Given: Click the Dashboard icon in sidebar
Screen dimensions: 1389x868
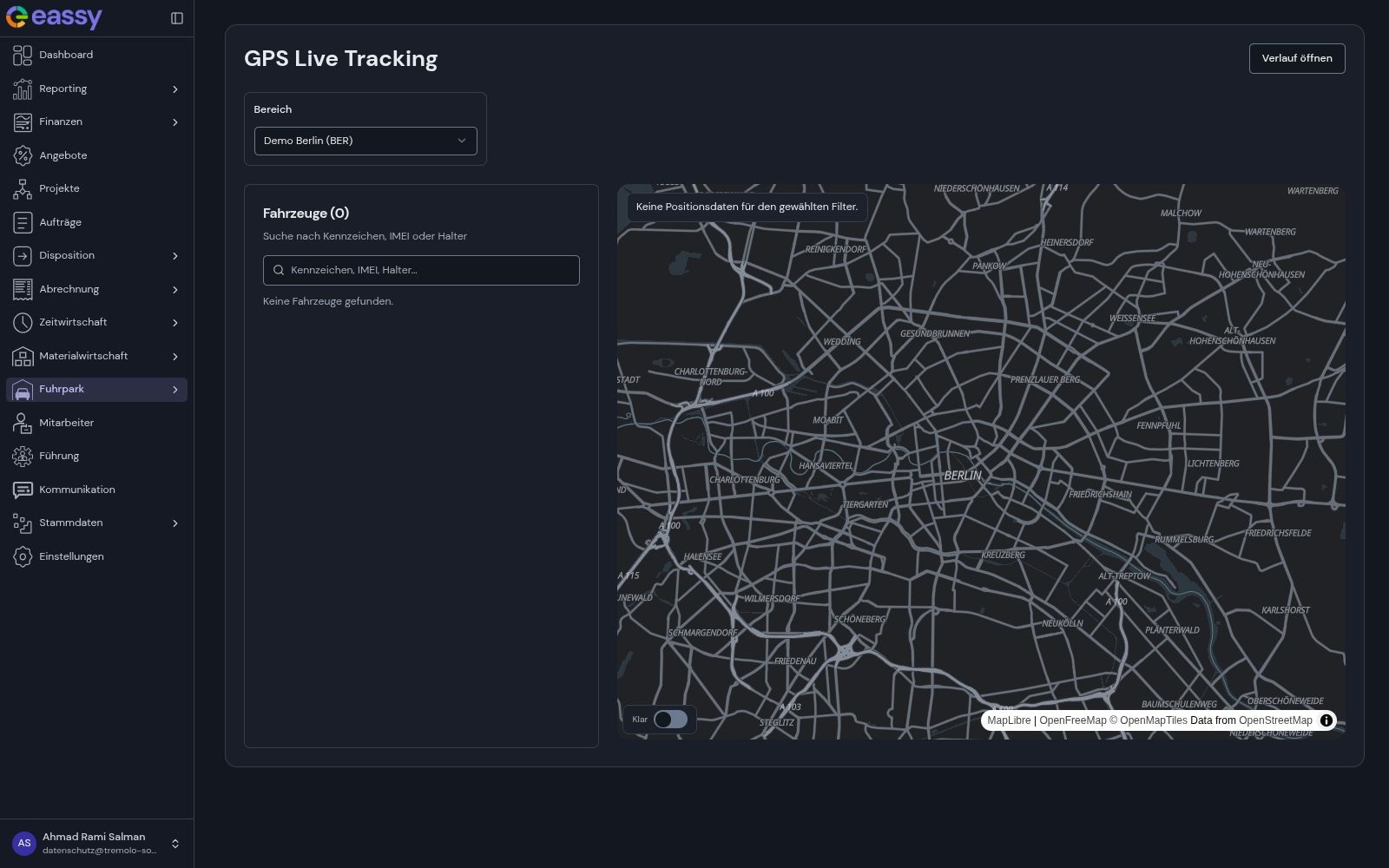Looking at the screenshot, I should coord(23,55).
